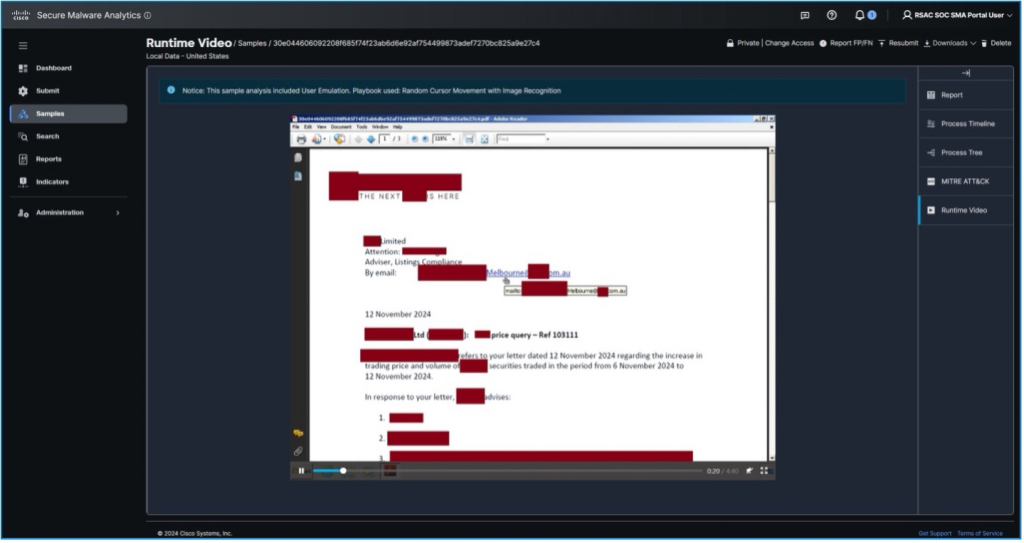This screenshot has height=543, width=1024.
Task: Click the Secure Malware Analytics info icon
Action: (148, 15)
